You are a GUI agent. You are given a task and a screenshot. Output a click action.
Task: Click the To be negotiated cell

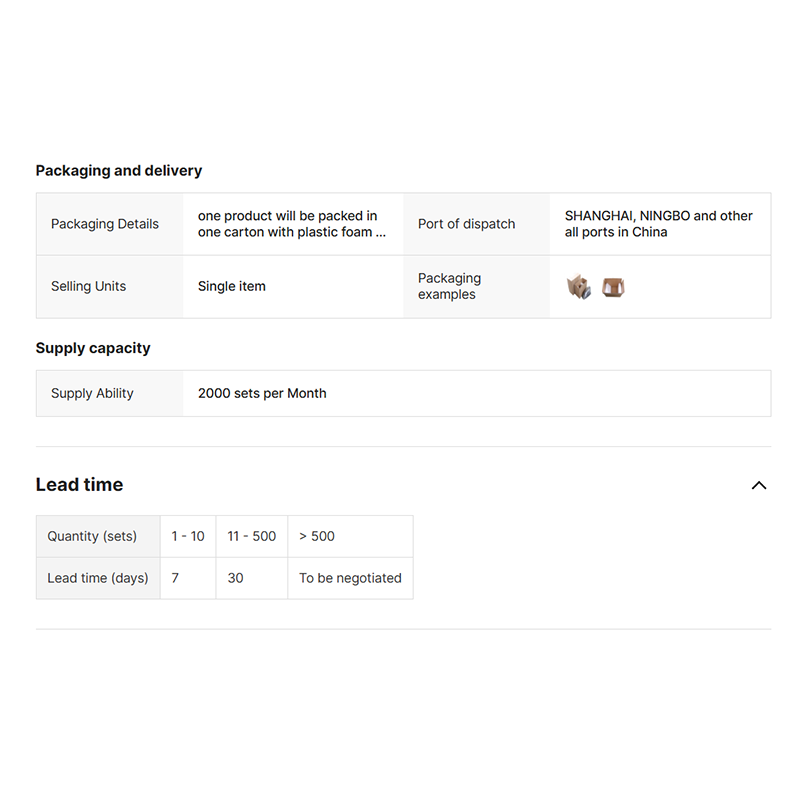coord(350,578)
